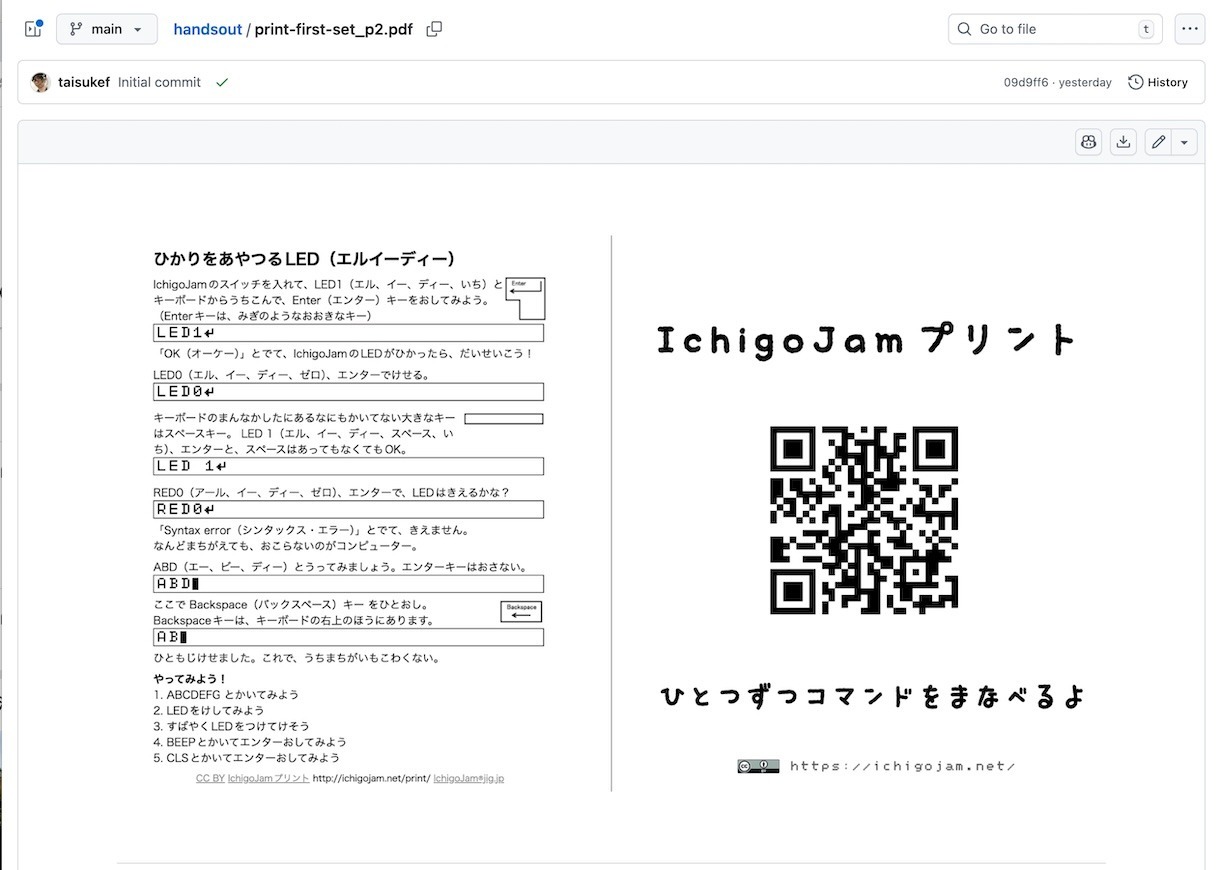Image resolution: width=1220 pixels, height=870 pixels.
Task: Focus the Go to file search field
Action: 1054,29
